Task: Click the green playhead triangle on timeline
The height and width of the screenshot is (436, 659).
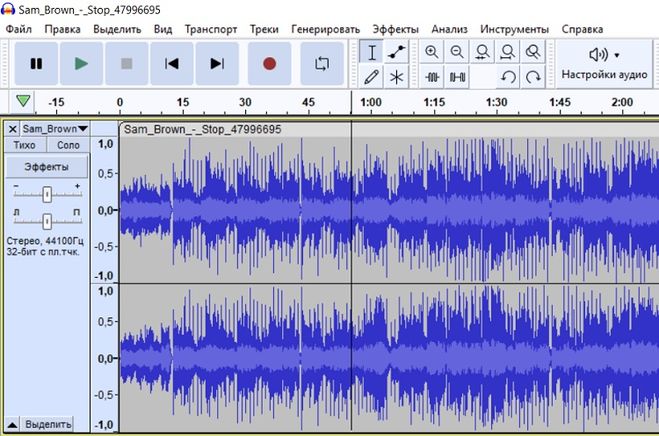Action: [x=23, y=101]
